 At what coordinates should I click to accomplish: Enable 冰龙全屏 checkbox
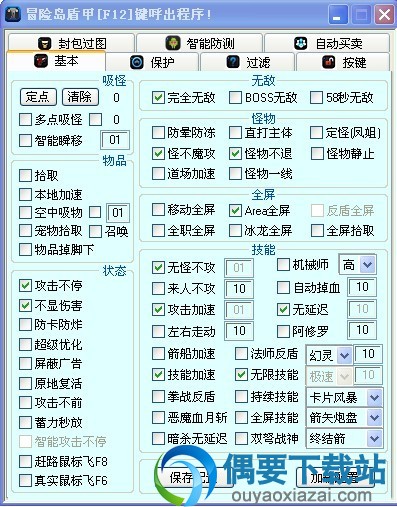point(235,230)
